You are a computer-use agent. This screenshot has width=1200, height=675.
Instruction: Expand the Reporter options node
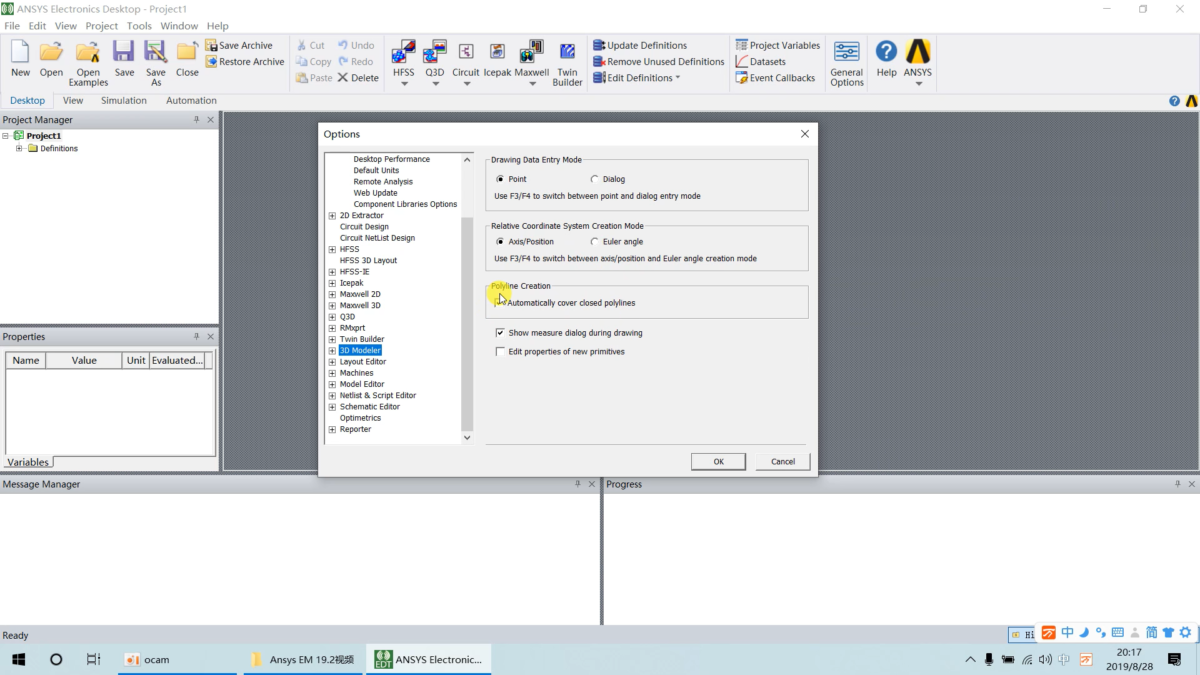click(332, 429)
